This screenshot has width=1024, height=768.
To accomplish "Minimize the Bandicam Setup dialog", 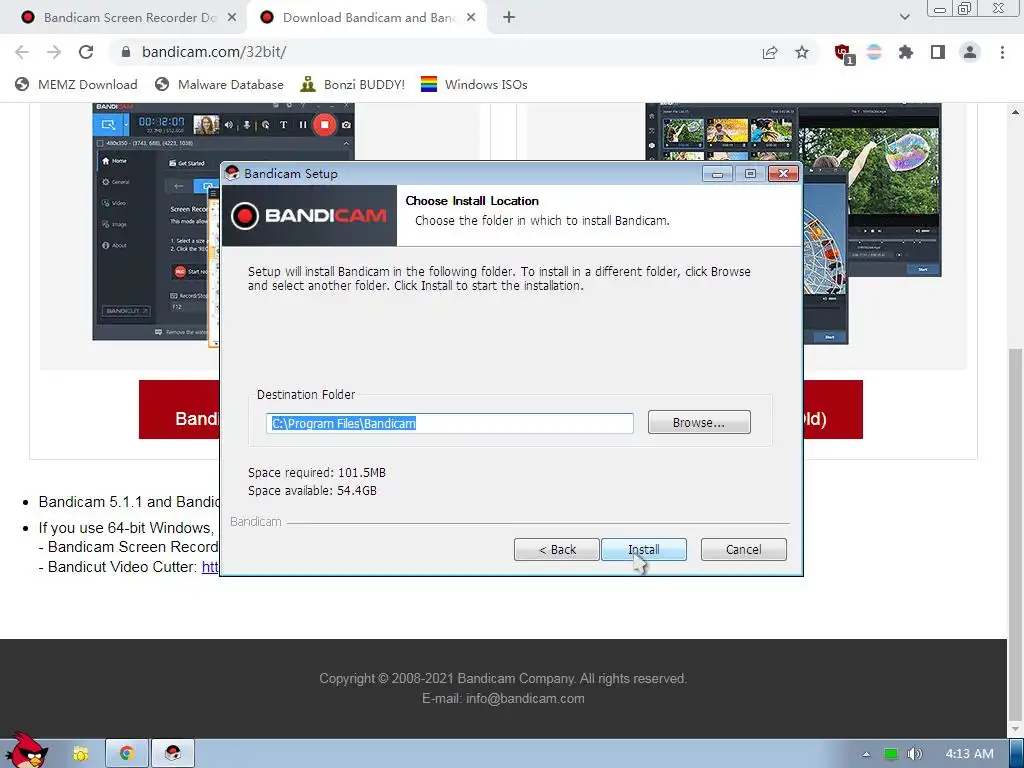I will (717, 174).
